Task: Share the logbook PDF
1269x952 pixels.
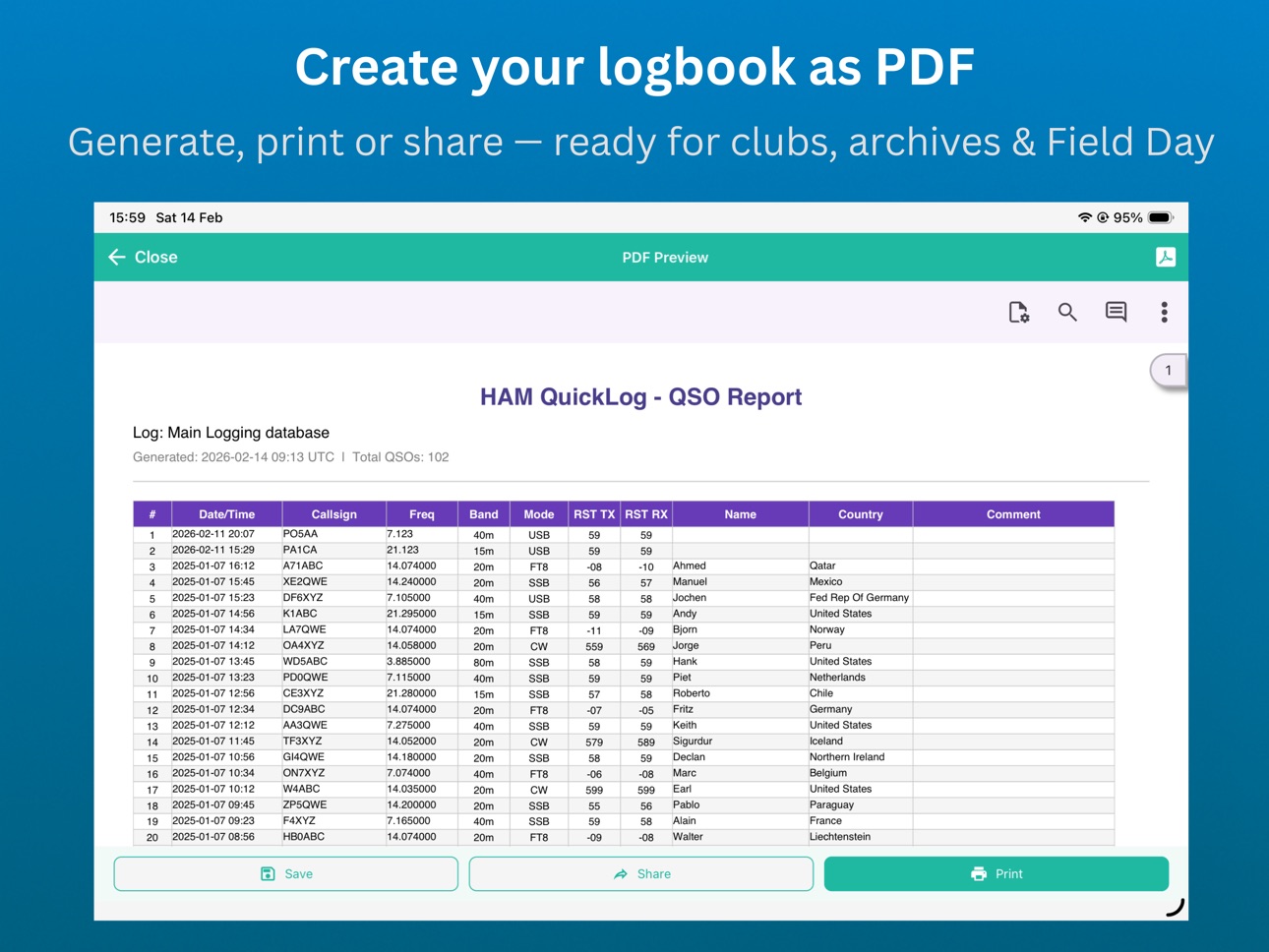Action: coord(641,873)
